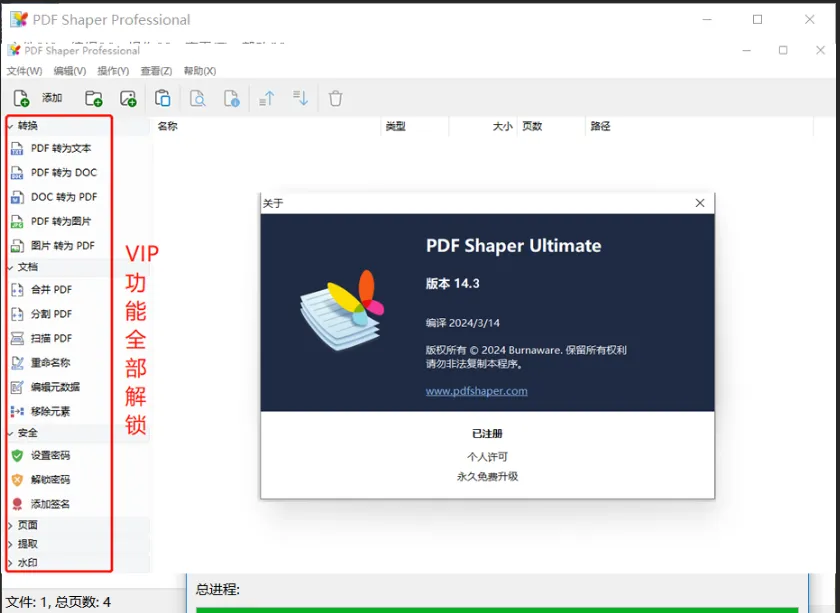Image resolution: width=840 pixels, height=613 pixels.
Task: Click the File info toolbar icon
Action: pyautogui.click(x=231, y=98)
